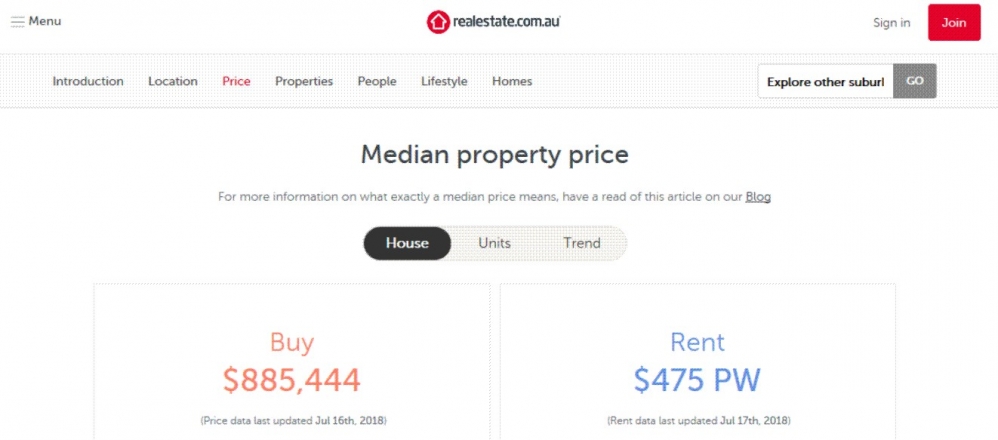Image resolution: width=998 pixels, height=440 pixels.
Task: Go to the Lifestyle section
Action: (444, 82)
